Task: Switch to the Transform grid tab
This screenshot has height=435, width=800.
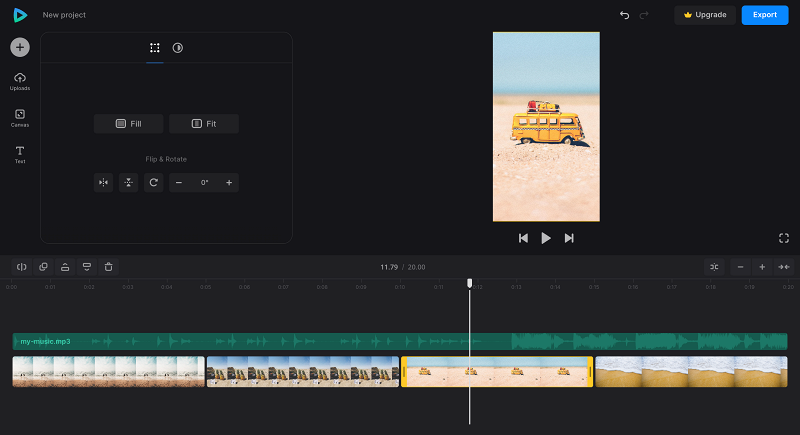Action: tap(155, 48)
